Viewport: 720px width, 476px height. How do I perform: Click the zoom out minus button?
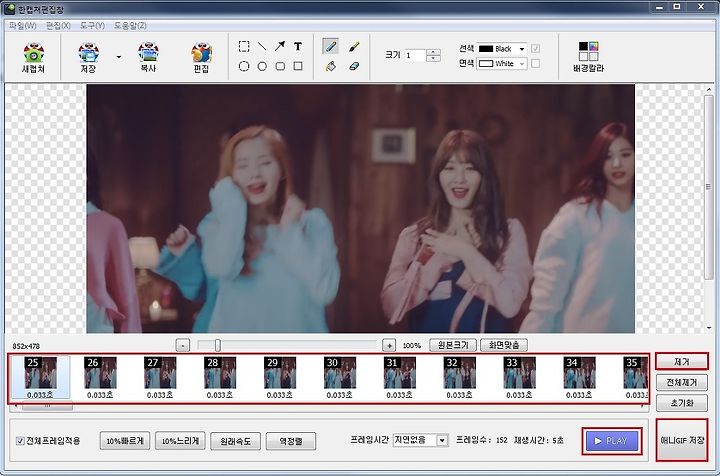(x=183, y=345)
